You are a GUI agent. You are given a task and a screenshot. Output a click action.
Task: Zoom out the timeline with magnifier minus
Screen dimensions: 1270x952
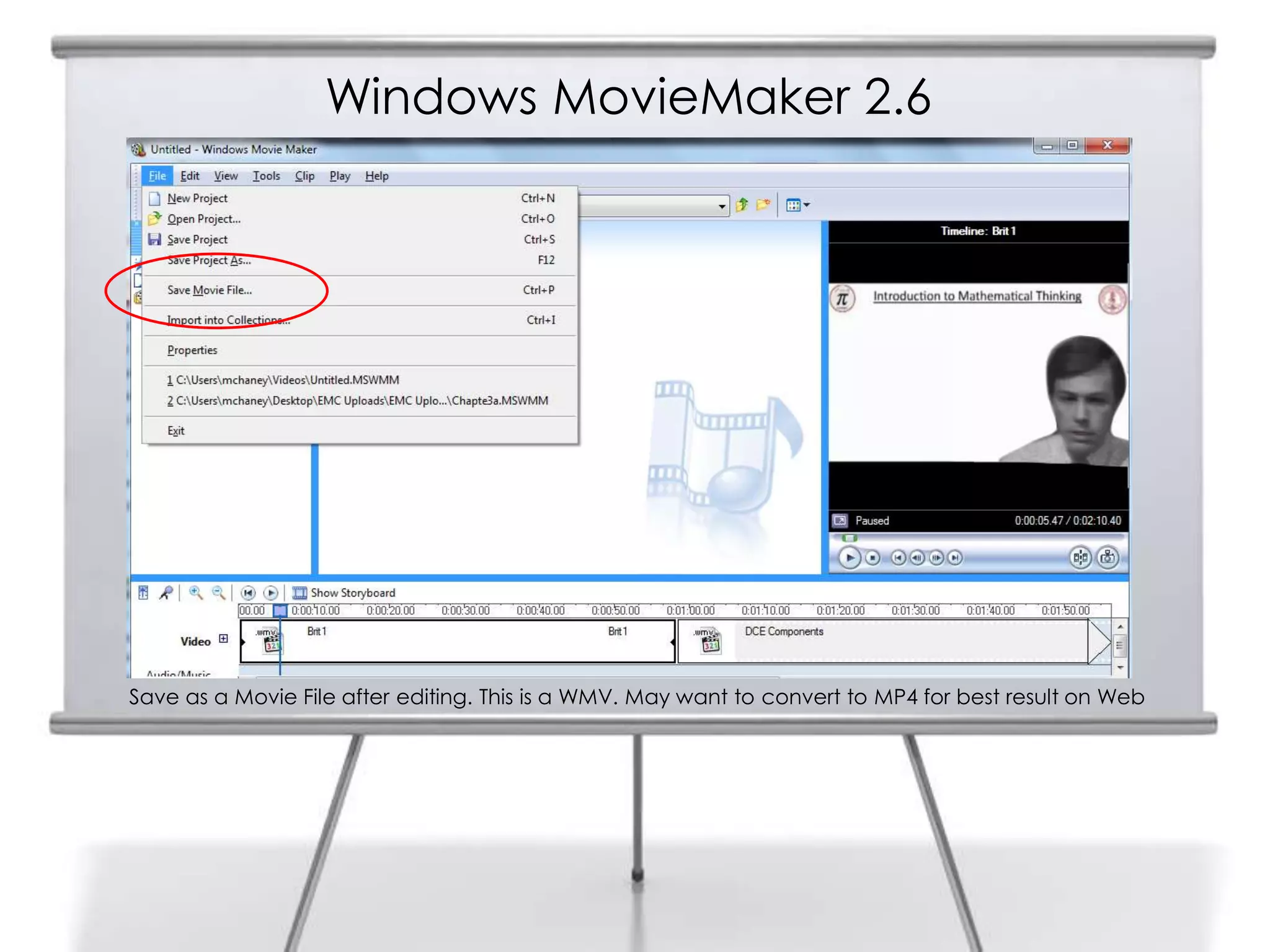point(218,593)
